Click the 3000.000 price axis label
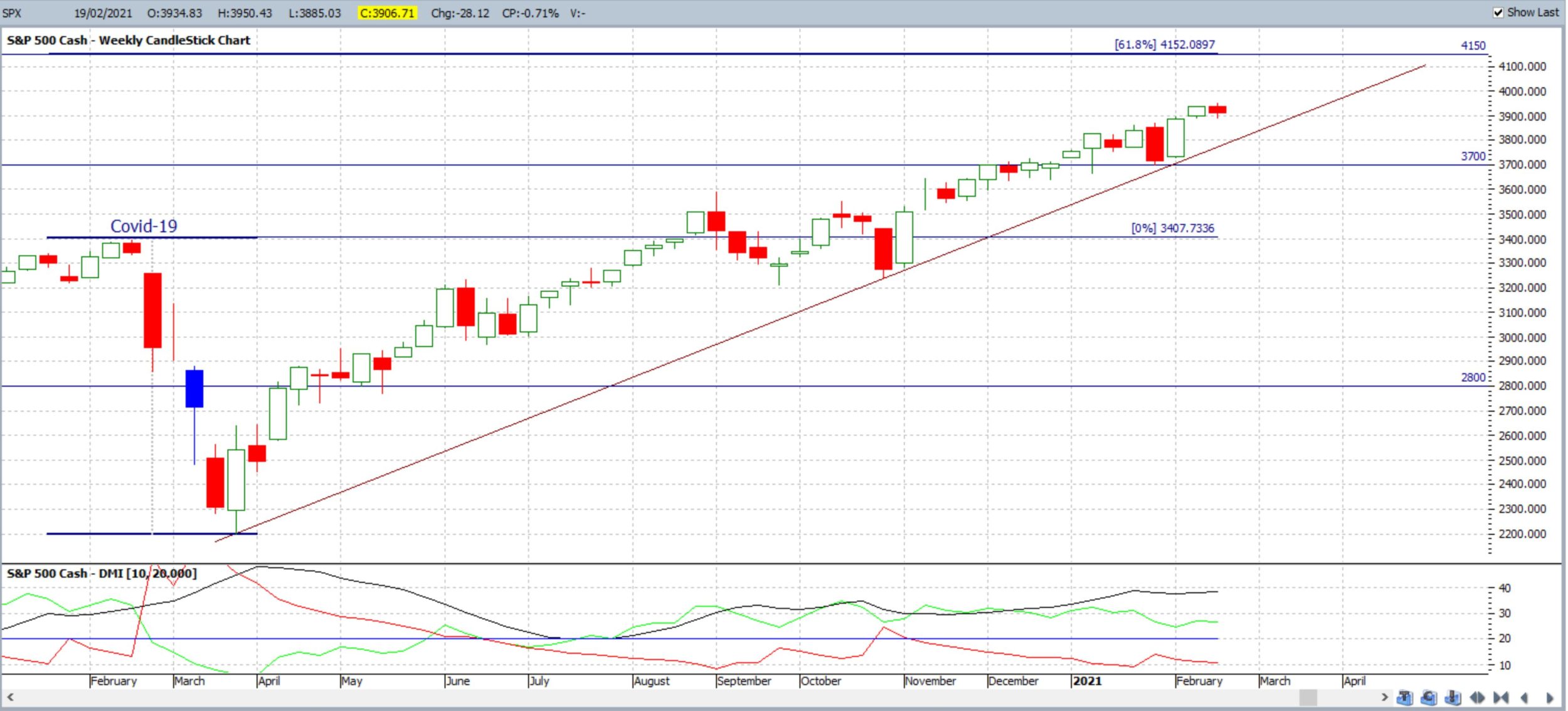Image resolution: width=1568 pixels, height=711 pixels. [x=1522, y=338]
